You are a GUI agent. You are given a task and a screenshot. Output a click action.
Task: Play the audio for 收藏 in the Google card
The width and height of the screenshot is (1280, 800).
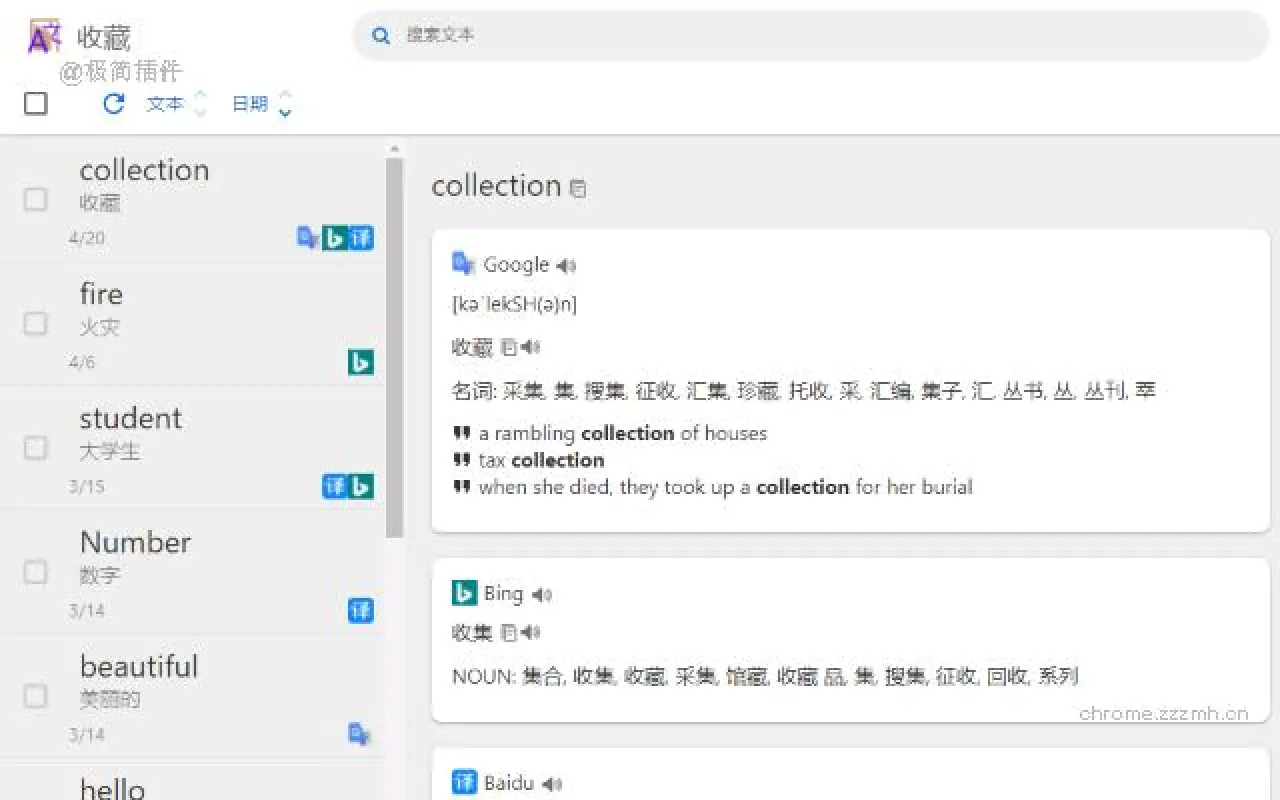tap(530, 349)
